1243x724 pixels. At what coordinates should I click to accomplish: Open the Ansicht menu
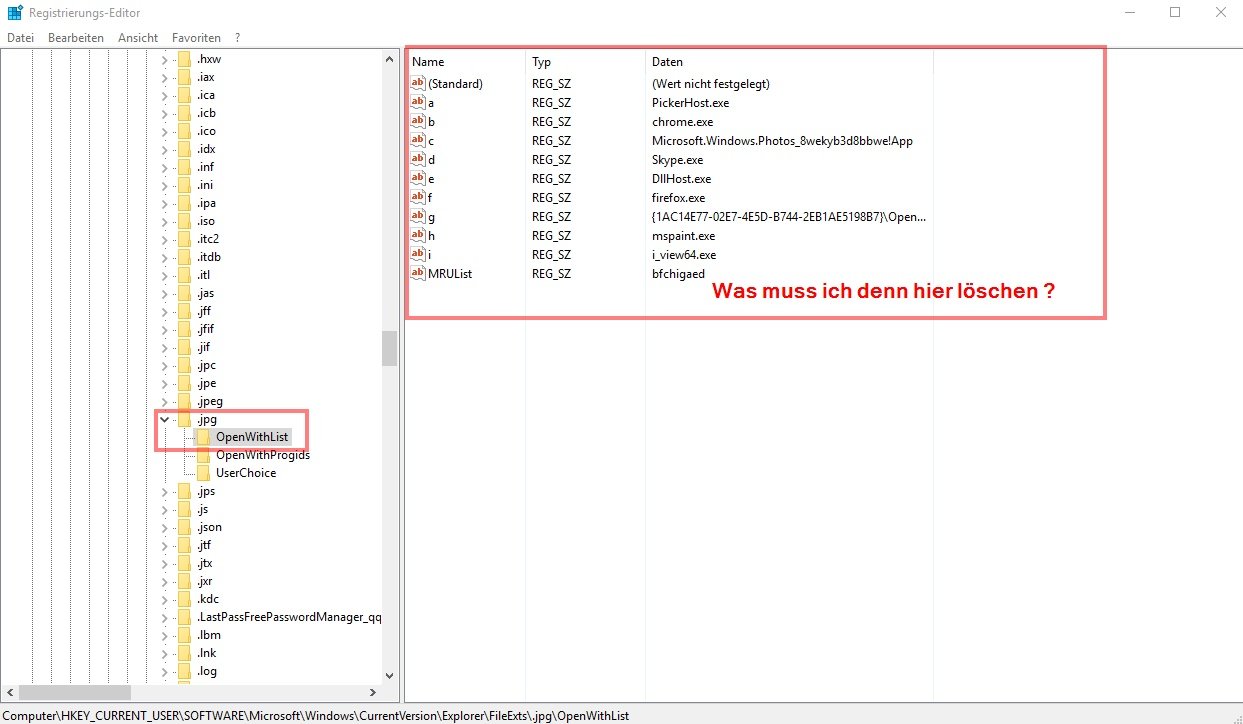coord(138,37)
